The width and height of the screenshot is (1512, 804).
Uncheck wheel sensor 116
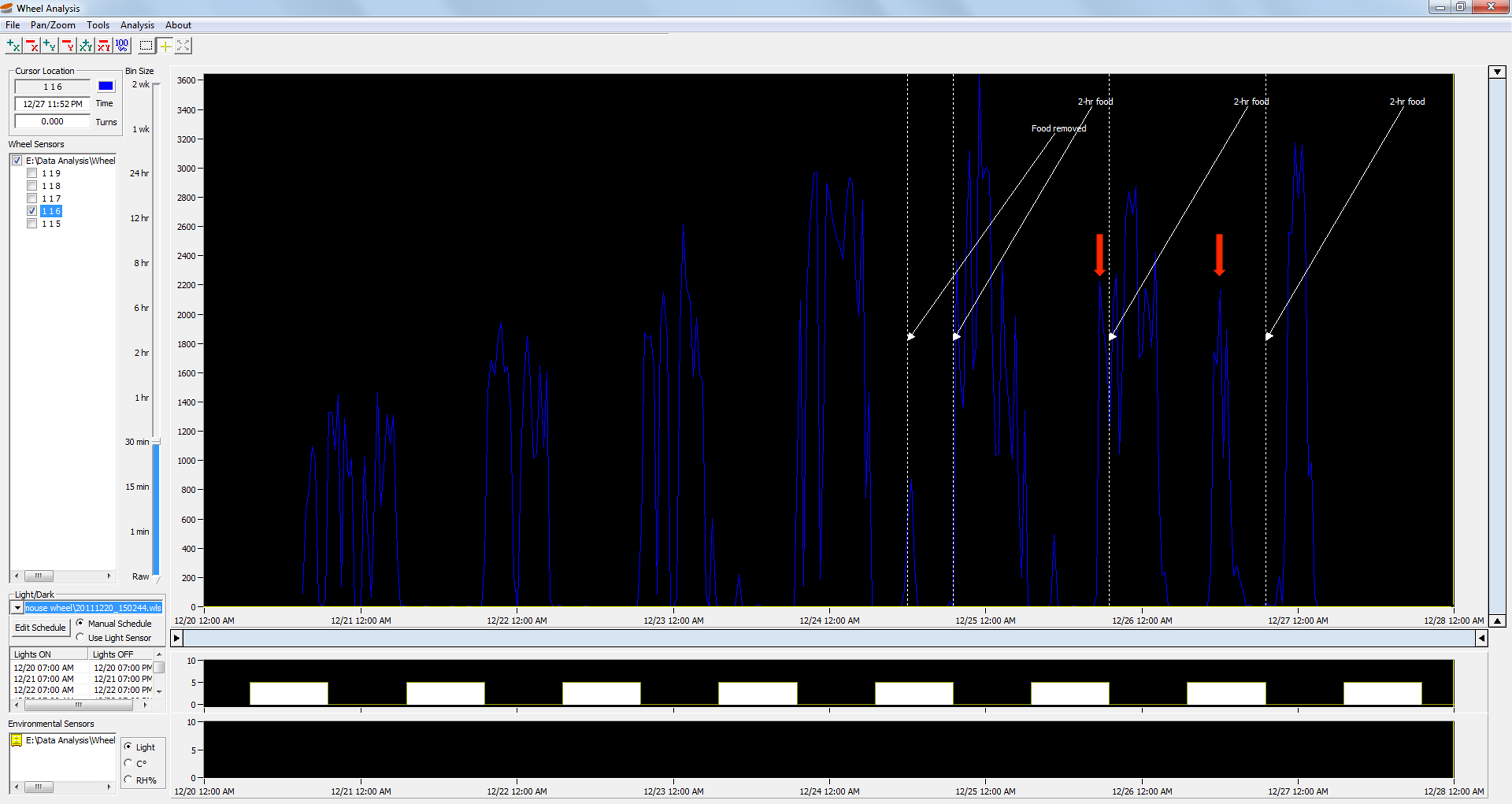(x=32, y=211)
